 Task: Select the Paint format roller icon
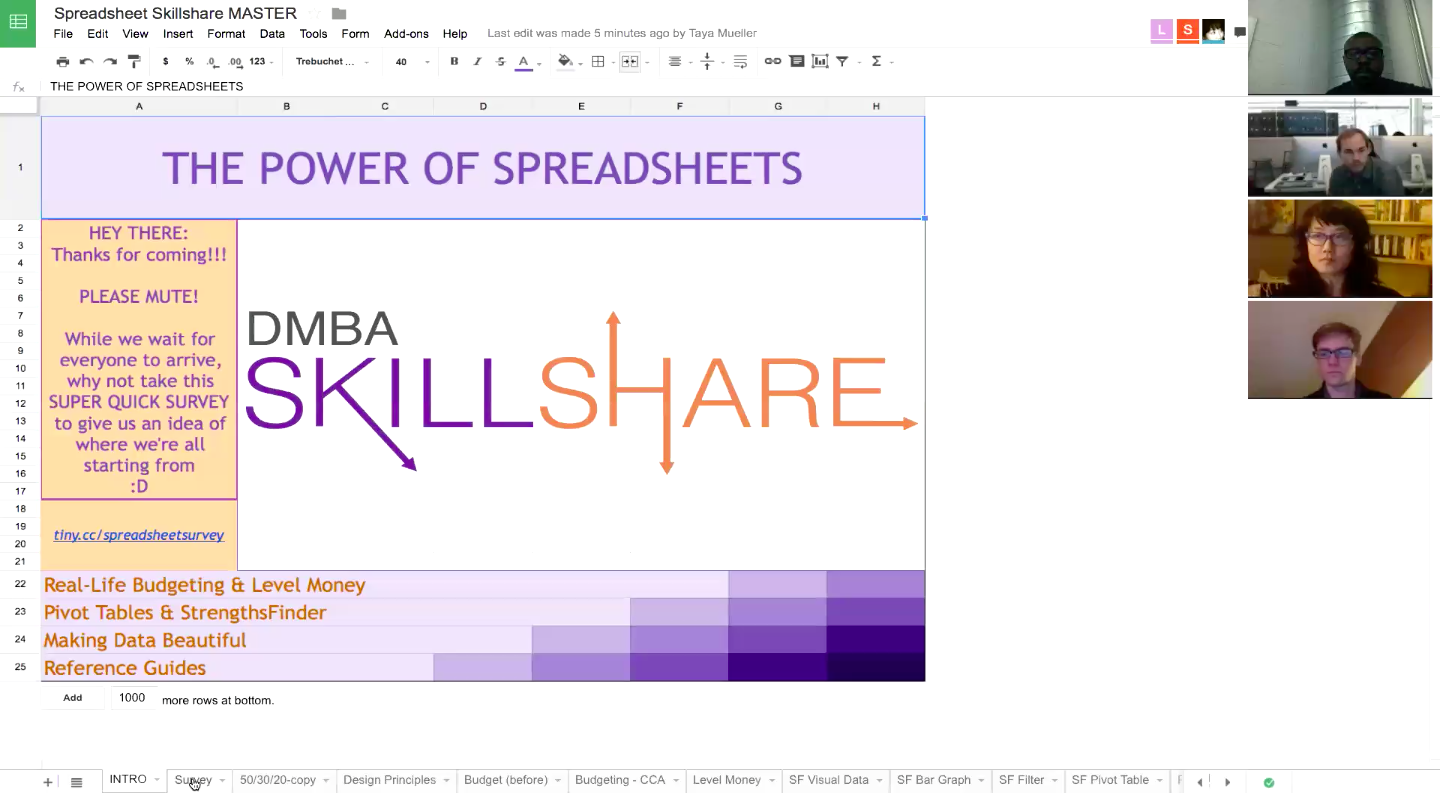pyautogui.click(x=134, y=62)
